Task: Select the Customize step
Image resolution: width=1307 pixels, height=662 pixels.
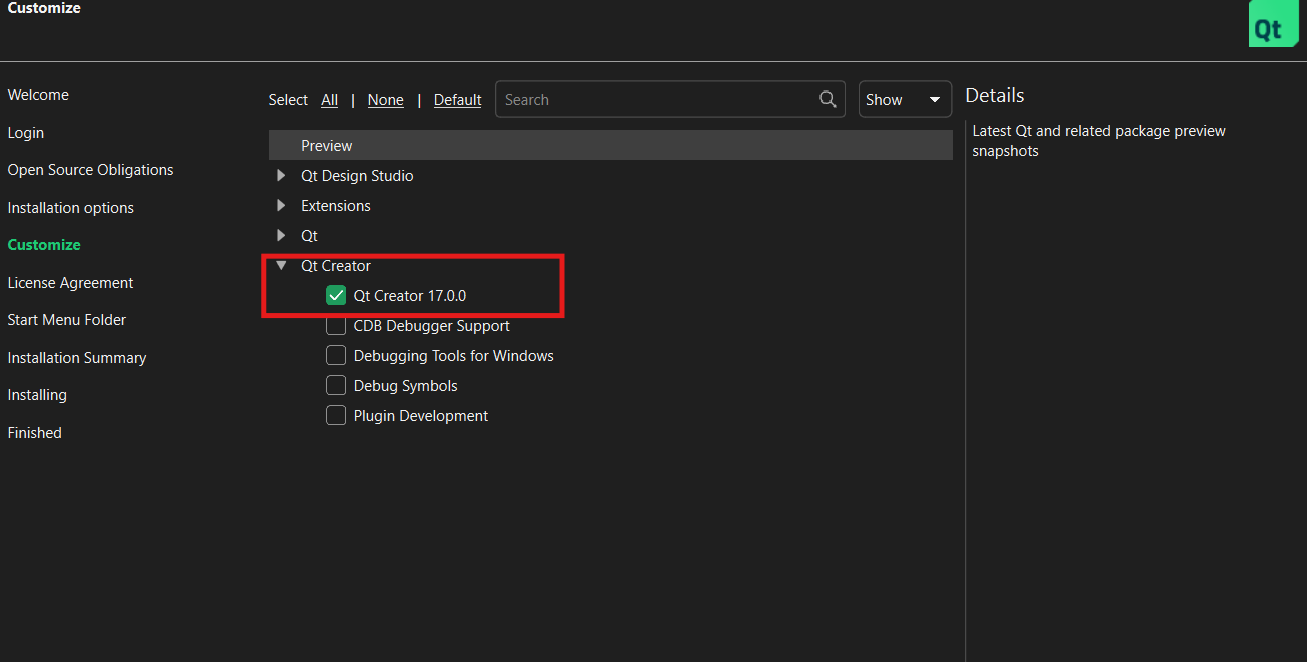Action: click(x=44, y=245)
